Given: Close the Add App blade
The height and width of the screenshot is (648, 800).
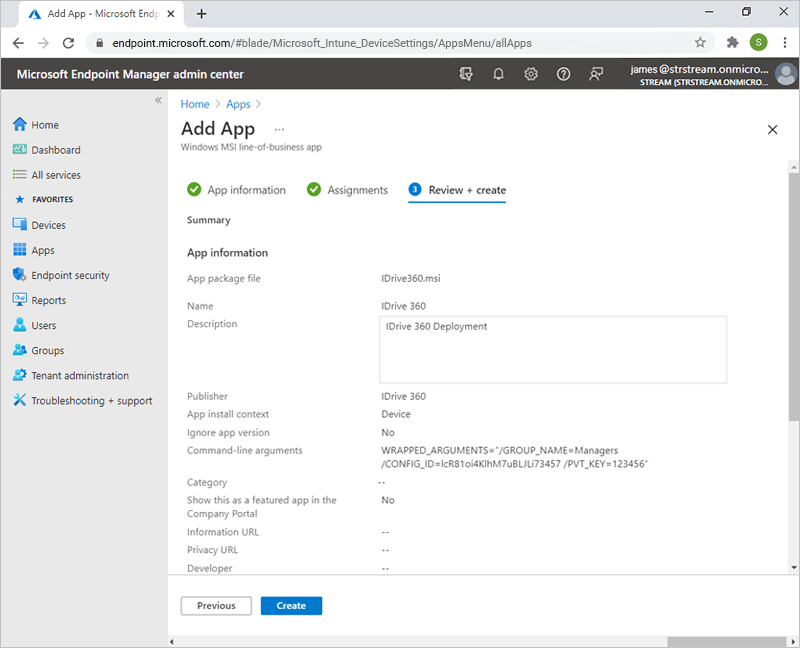Looking at the screenshot, I should tap(772, 130).
